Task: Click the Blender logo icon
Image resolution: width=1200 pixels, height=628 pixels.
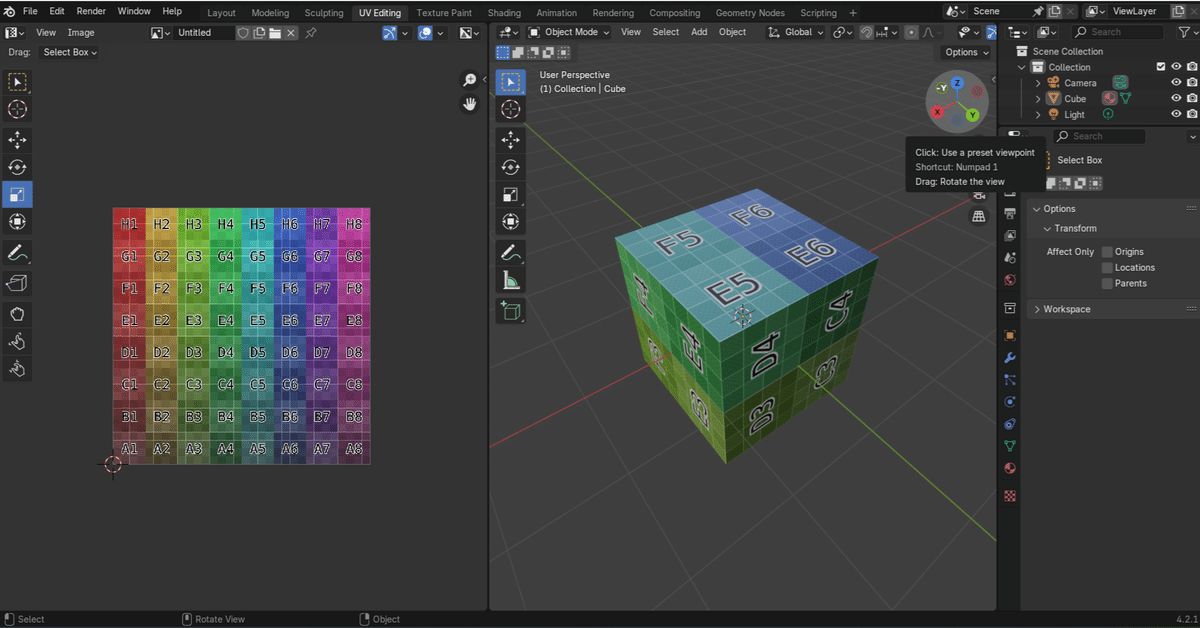Action: click(9, 12)
